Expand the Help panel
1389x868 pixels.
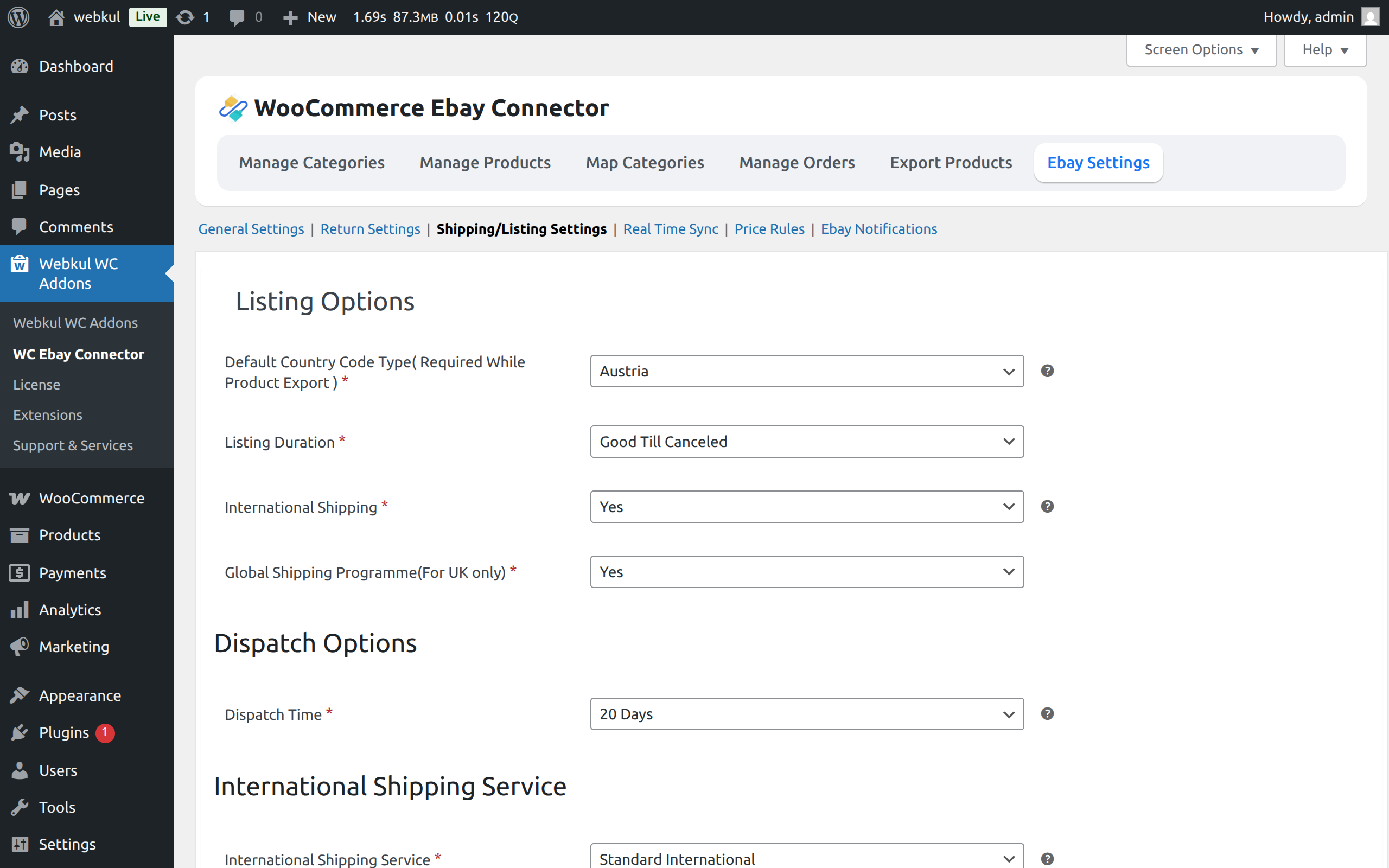(x=1325, y=50)
